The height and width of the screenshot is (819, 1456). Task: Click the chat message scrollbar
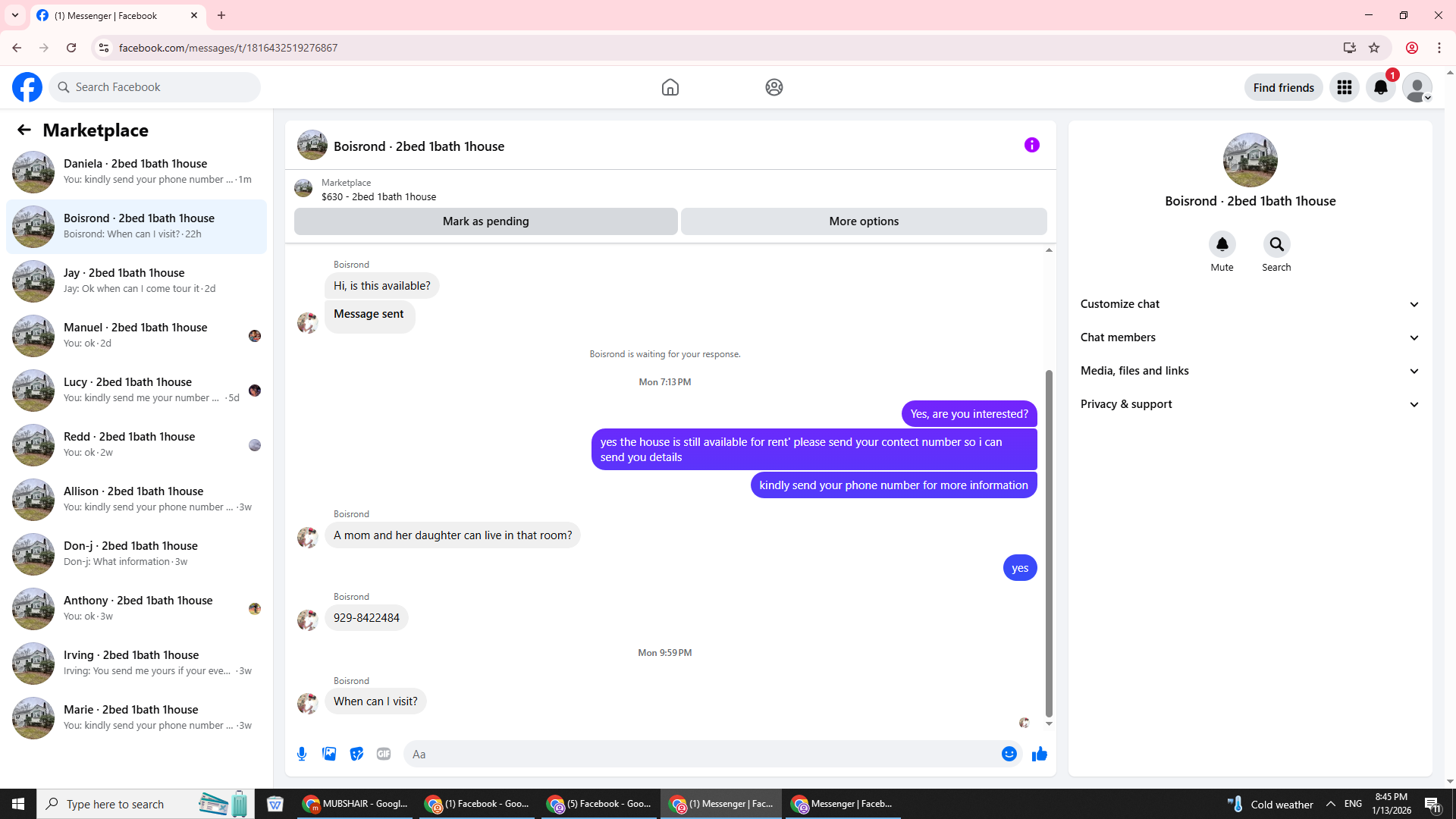1049,543
